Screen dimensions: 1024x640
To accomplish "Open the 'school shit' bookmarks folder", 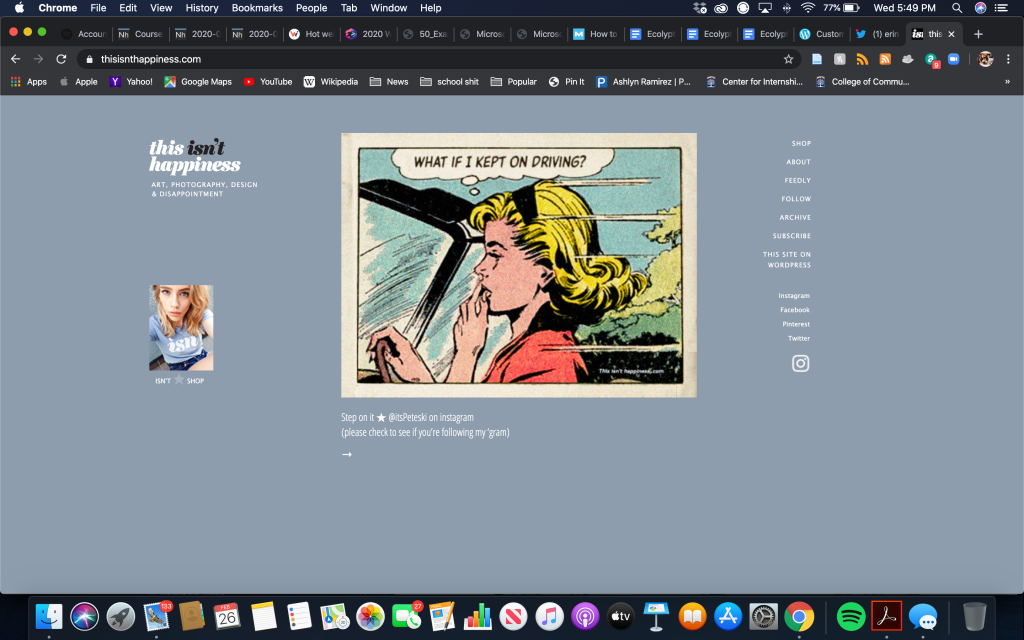I will (x=449, y=82).
